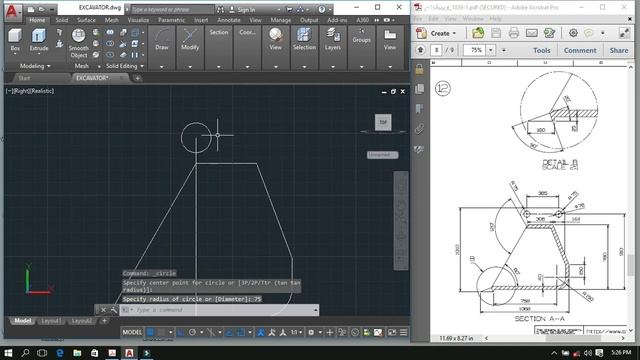Image resolution: width=640 pixels, height=360 pixels.
Task: Click the Print icon in Acrobat toolbar
Action: 514,33
